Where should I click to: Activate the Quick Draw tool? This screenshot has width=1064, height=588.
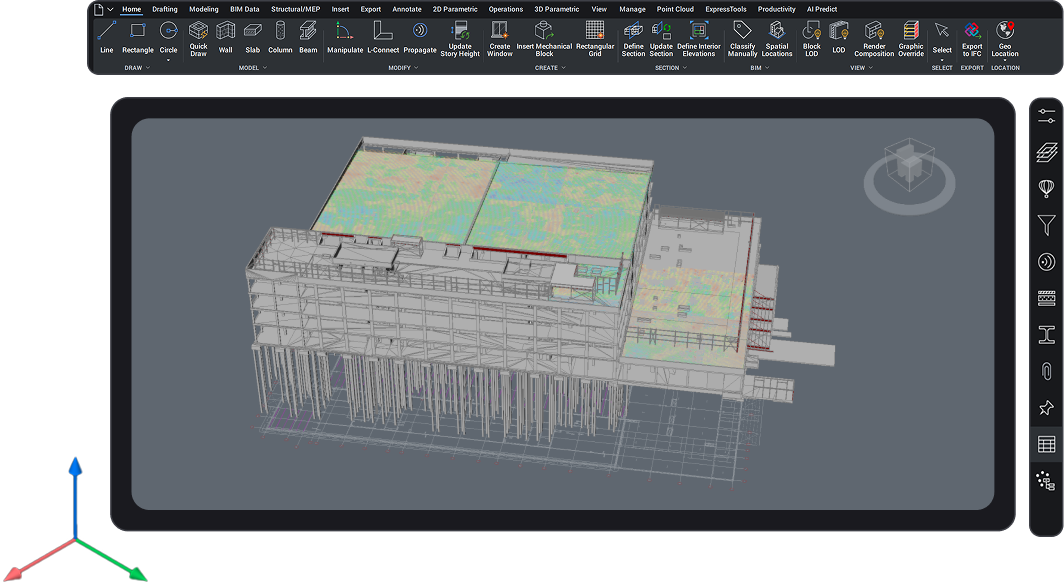click(x=198, y=39)
